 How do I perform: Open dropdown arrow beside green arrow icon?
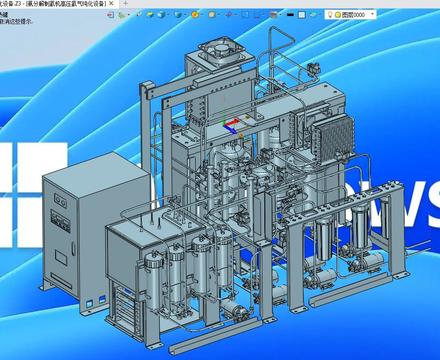click(x=129, y=15)
